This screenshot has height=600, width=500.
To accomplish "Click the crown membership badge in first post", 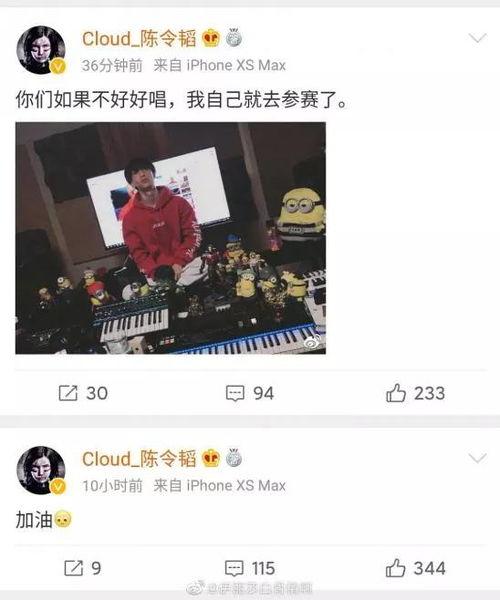I will [x=211, y=38].
